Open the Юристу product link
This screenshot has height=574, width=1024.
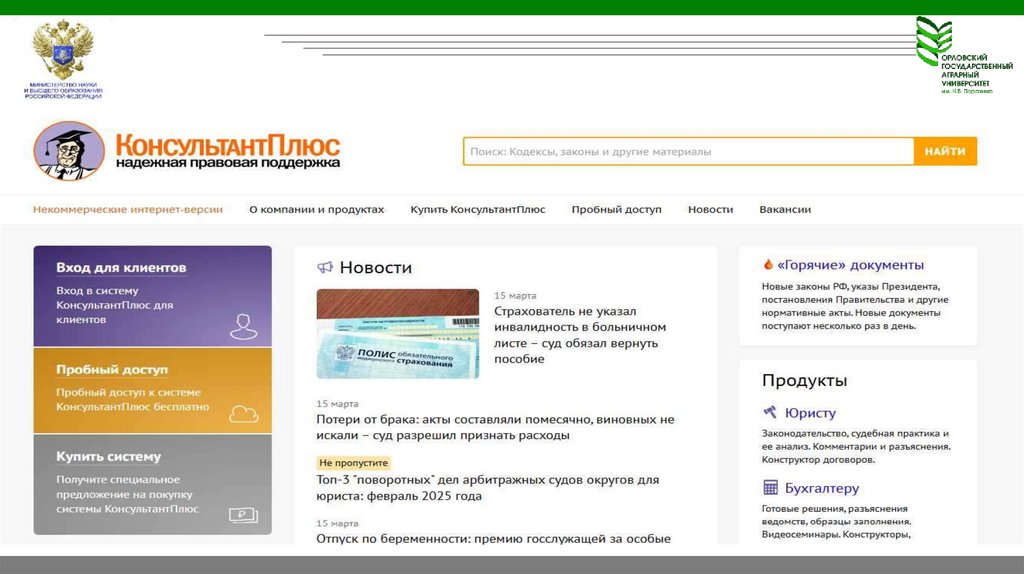810,413
